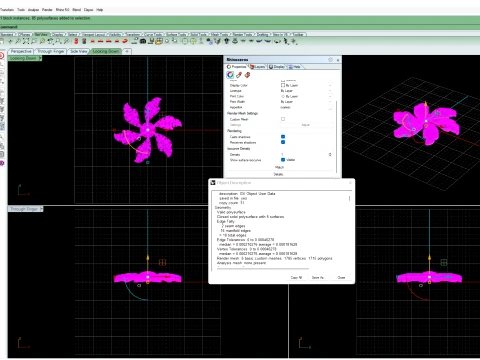Screen dimensions: 480x360
Task: Toggle the Custom Mesh checkbox
Action: (283, 119)
